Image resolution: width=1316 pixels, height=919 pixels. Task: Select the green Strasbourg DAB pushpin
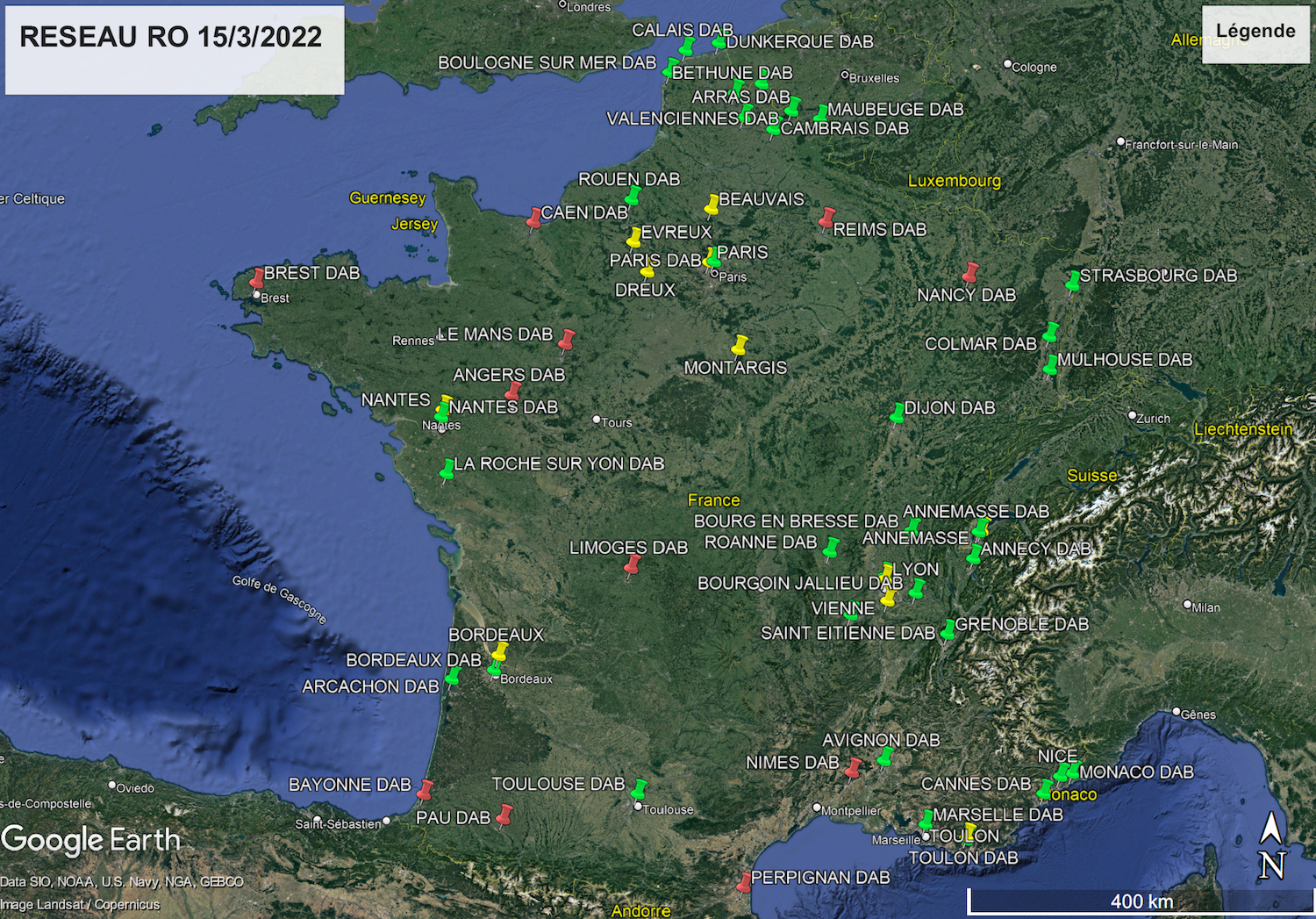pyautogui.click(x=1072, y=281)
